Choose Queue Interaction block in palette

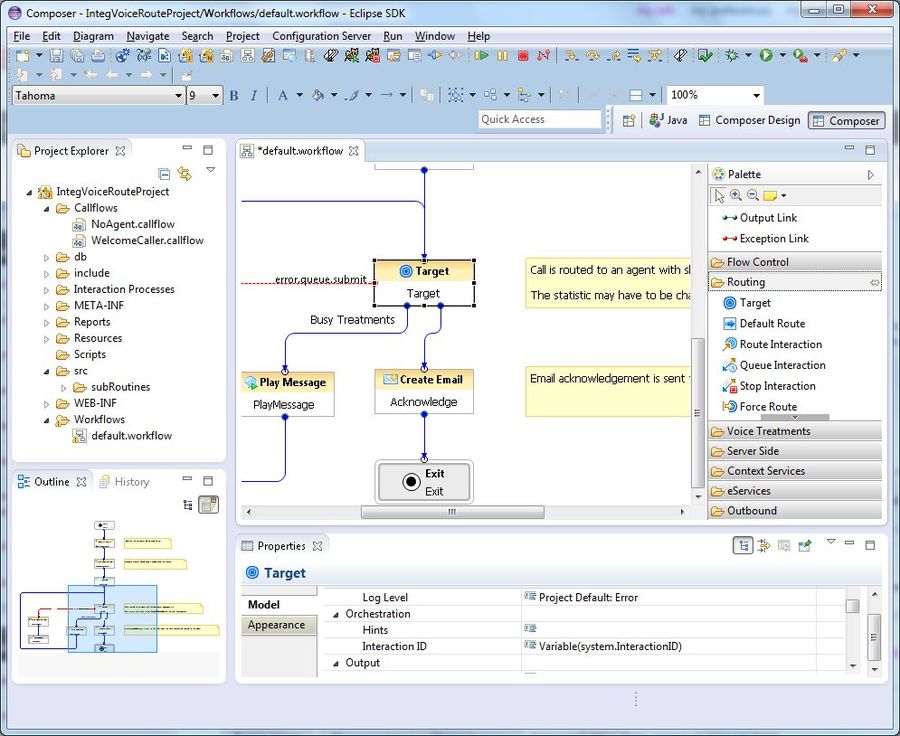(x=774, y=365)
